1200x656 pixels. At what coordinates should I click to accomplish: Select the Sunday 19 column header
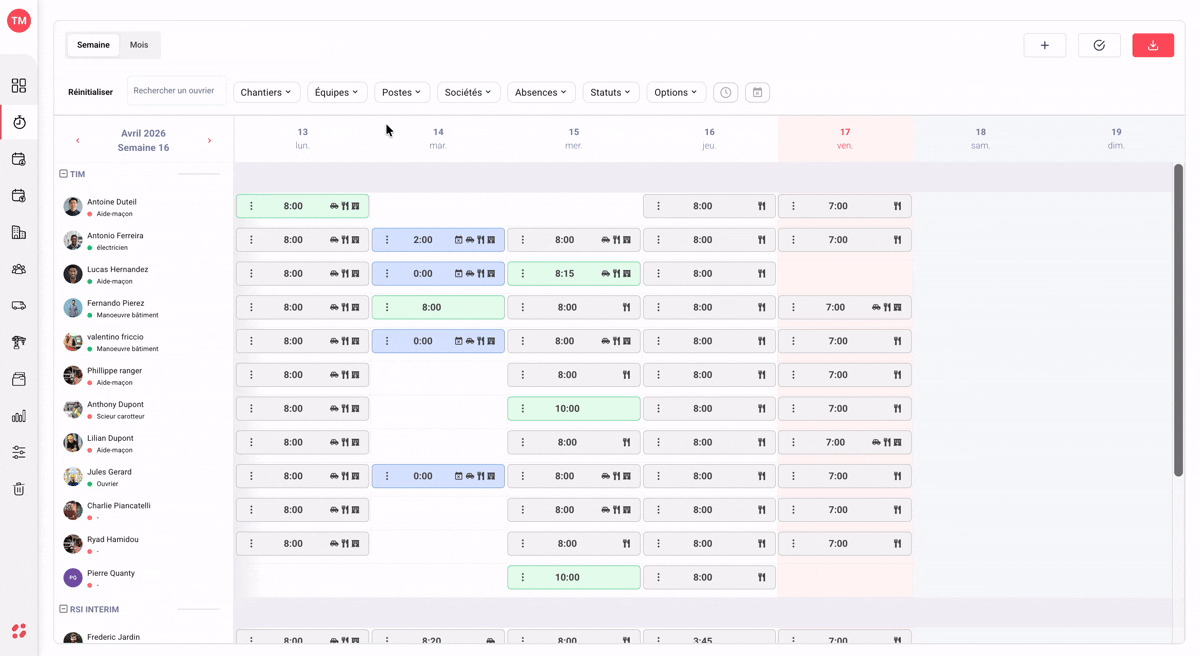(1116, 138)
